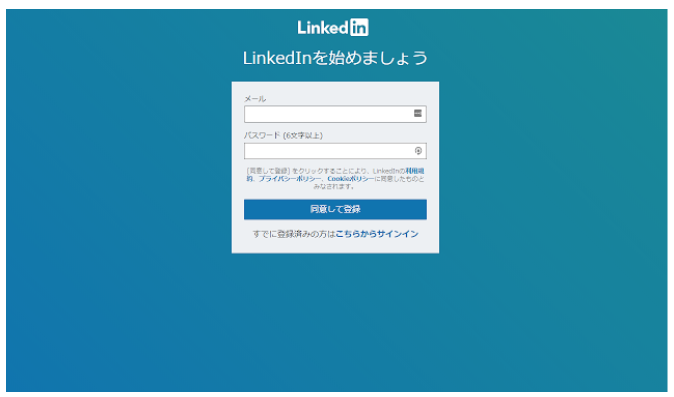This screenshot has height=397, width=674.
Task: Click the white 'in' box of the logo
Action: (x=359, y=27)
